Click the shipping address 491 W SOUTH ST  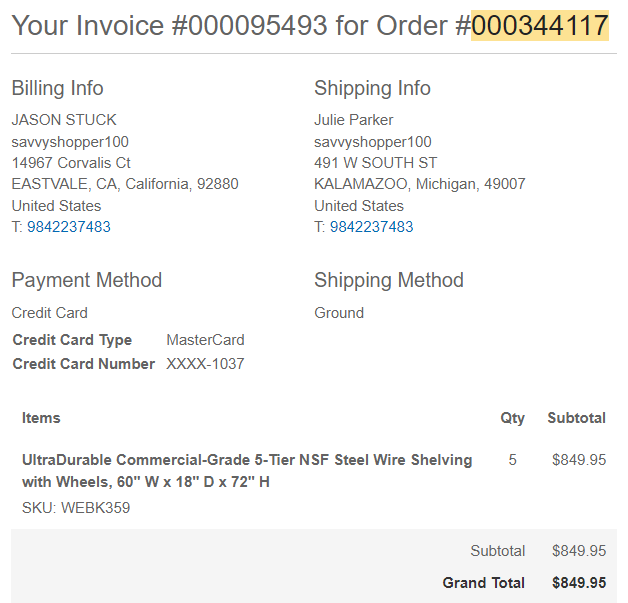tap(375, 163)
